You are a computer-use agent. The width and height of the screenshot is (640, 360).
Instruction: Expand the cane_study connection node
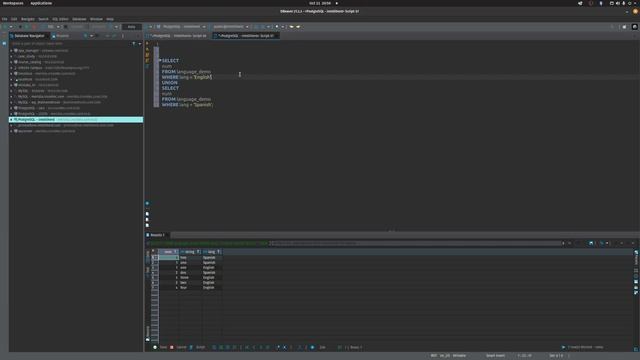[11, 56]
